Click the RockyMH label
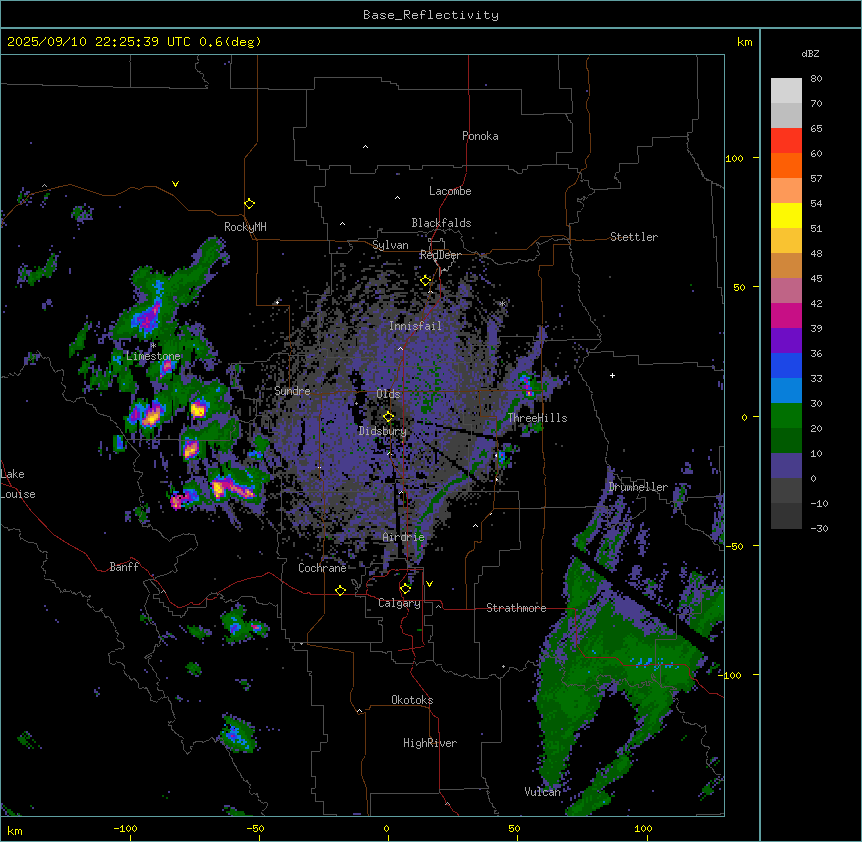The height and width of the screenshot is (842, 862). pos(245,227)
